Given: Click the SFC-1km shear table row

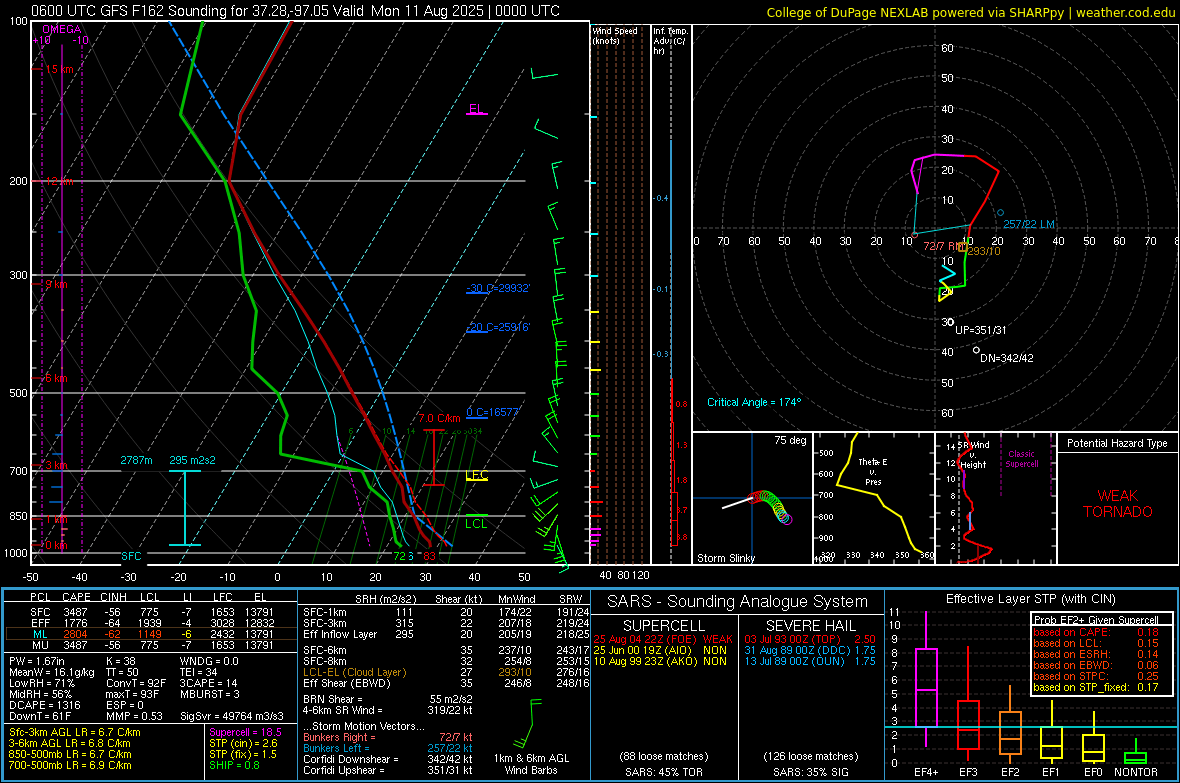Looking at the screenshot, I should [x=446, y=612].
